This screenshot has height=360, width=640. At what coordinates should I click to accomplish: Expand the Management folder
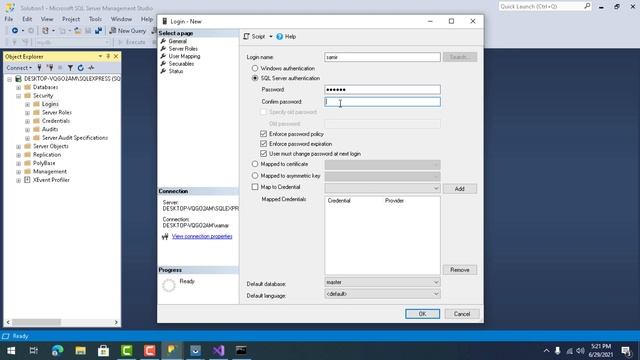tap(18, 172)
